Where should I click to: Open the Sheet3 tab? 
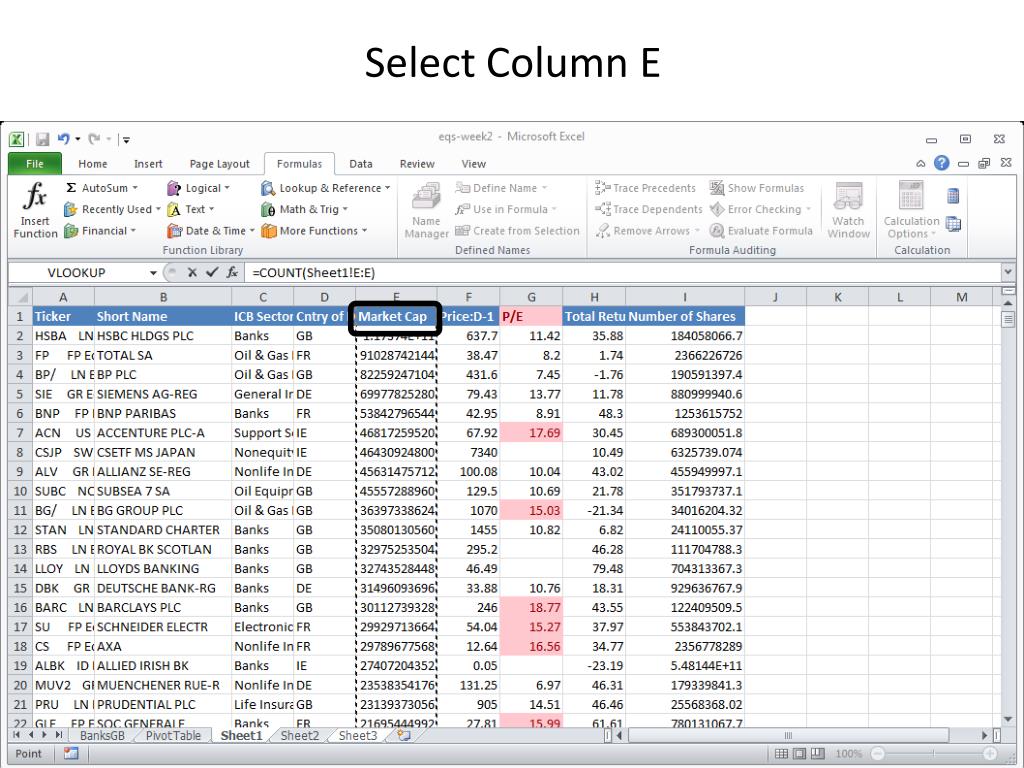(x=358, y=735)
